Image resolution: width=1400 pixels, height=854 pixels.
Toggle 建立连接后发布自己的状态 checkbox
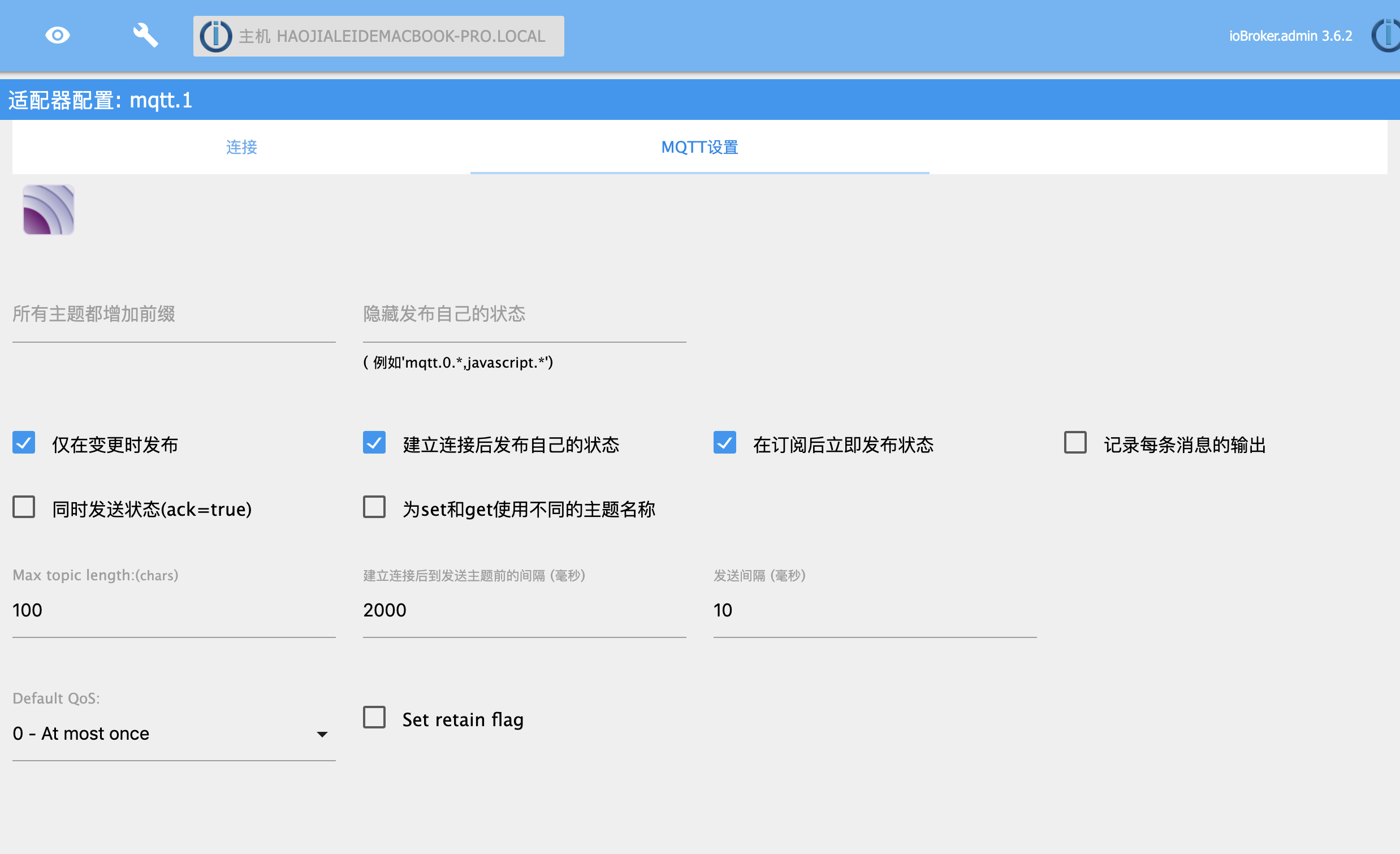374,443
